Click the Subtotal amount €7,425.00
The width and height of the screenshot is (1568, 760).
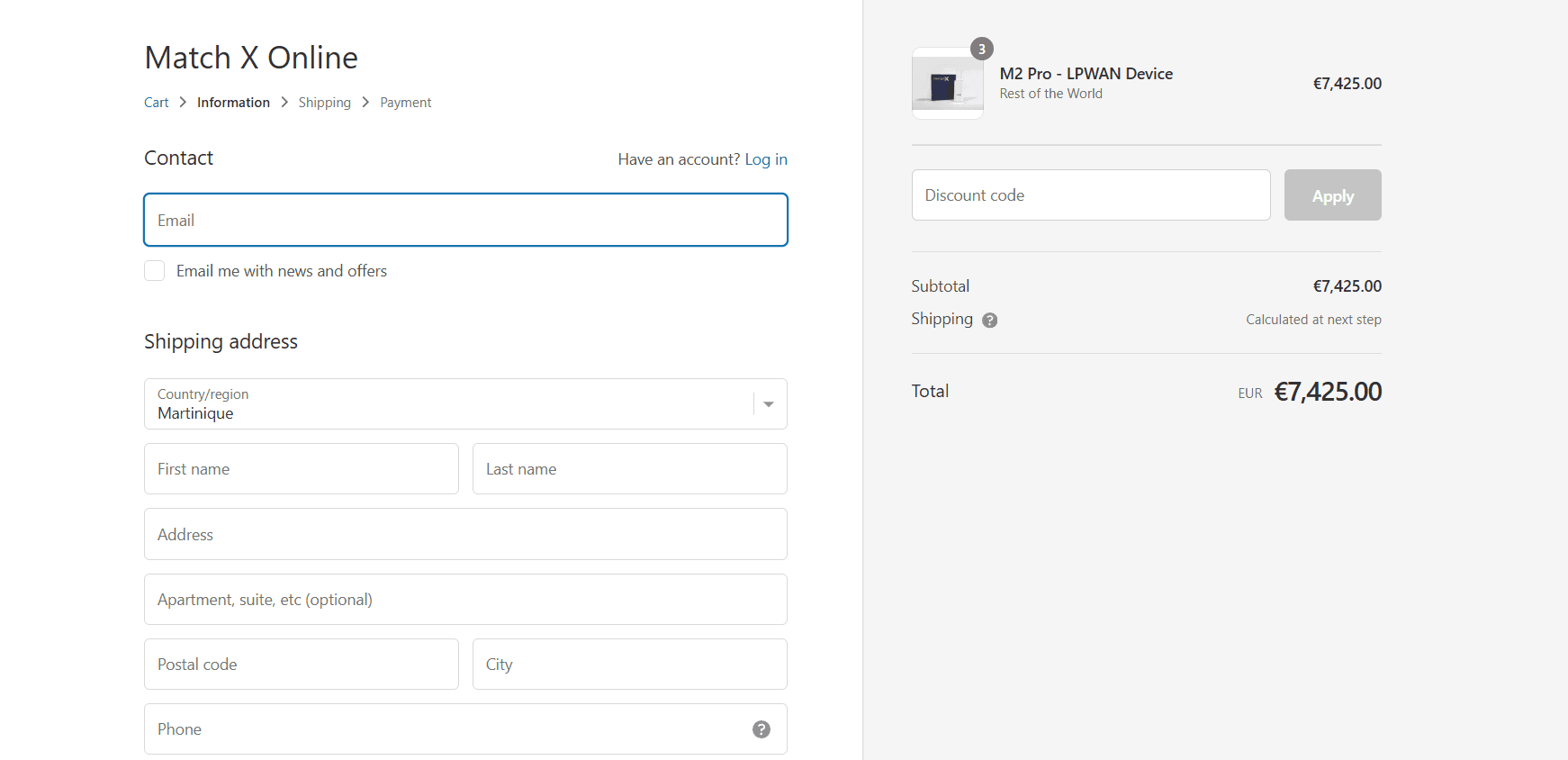pyautogui.click(x=1347, y=286)
